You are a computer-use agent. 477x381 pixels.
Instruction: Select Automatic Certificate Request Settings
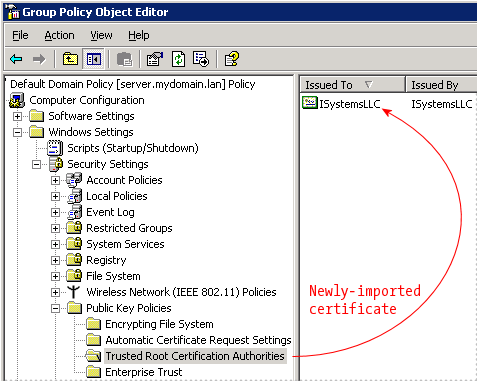tap(198, 340)
